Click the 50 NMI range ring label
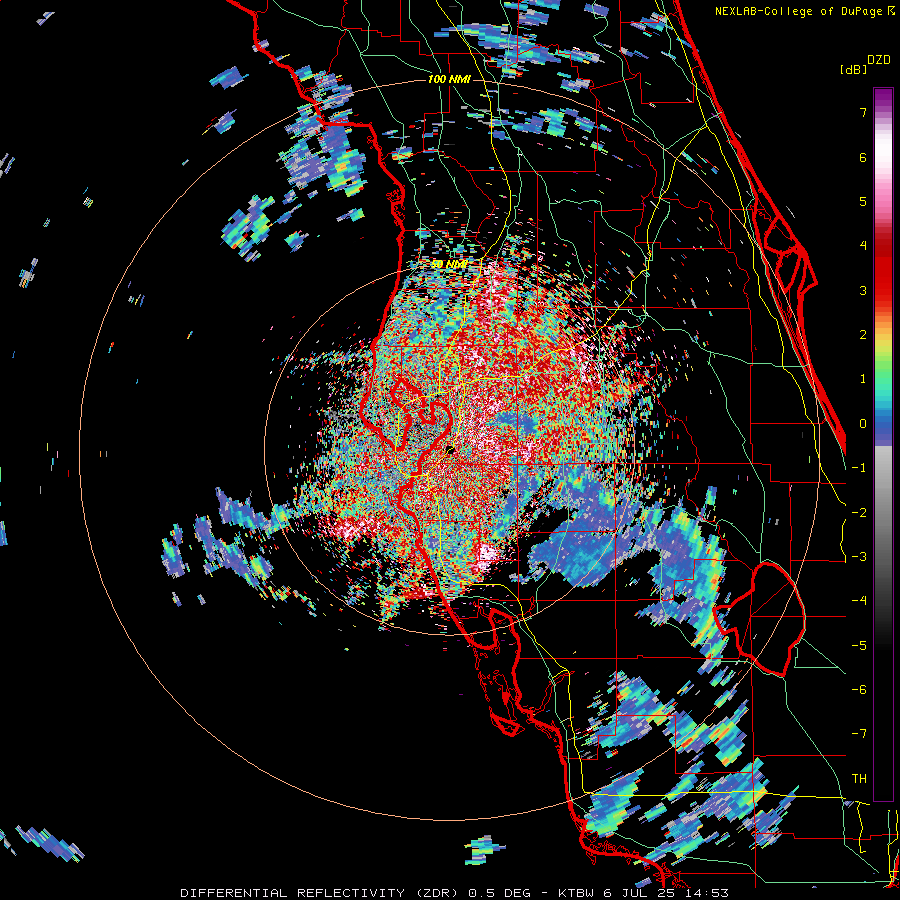Viewport: 900px width, 900px height. pyautogui.click(x=449, y=265)
